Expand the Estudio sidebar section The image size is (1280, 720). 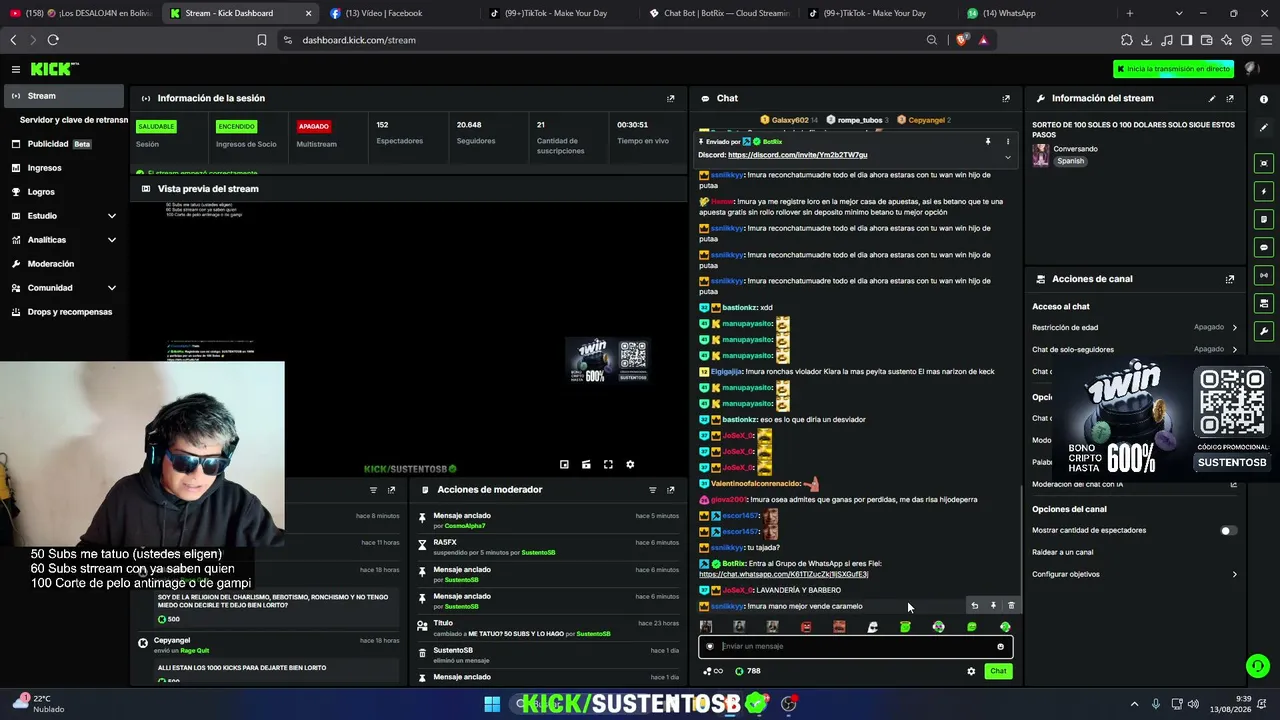[x=111, y=216]
